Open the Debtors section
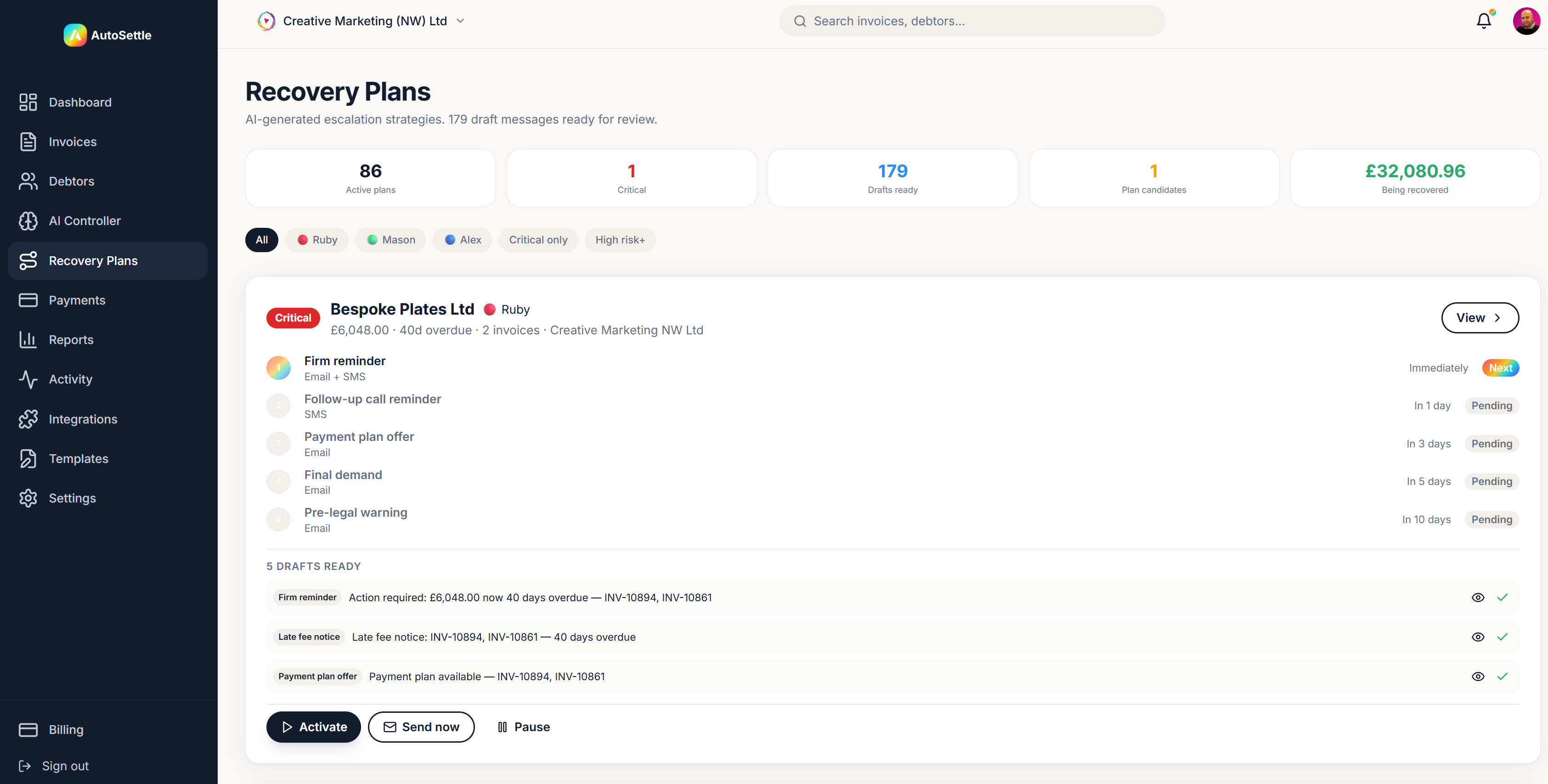Viewport: 1548px width, 784px height. click(71, 181)
